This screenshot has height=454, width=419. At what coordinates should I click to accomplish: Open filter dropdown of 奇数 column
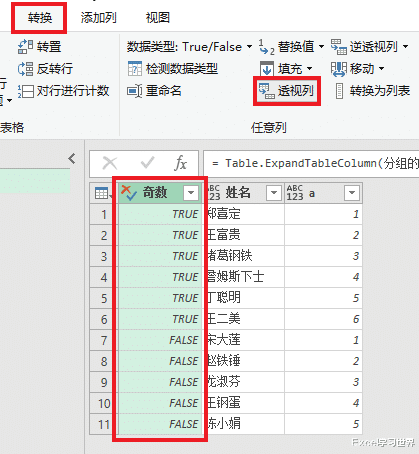click(x=191, y=193)
